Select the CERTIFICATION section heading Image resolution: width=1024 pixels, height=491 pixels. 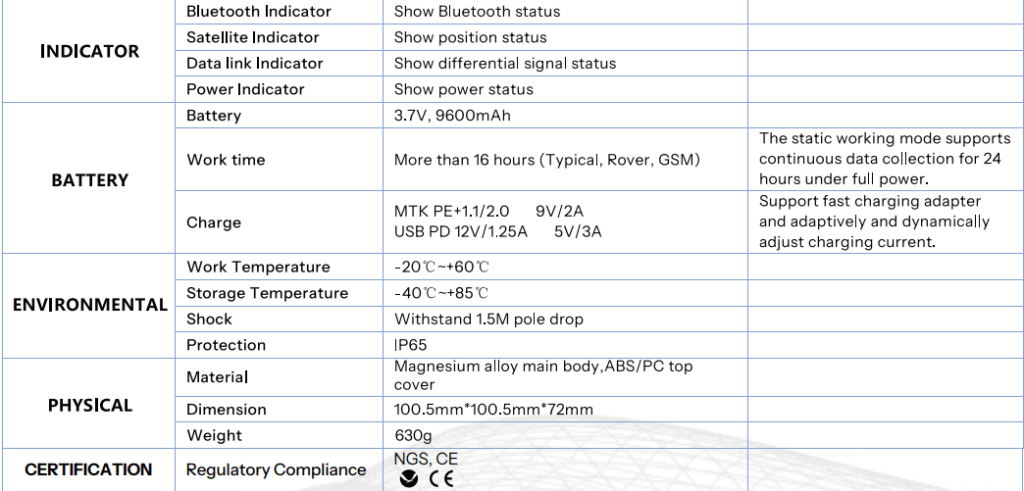point(89,469)
